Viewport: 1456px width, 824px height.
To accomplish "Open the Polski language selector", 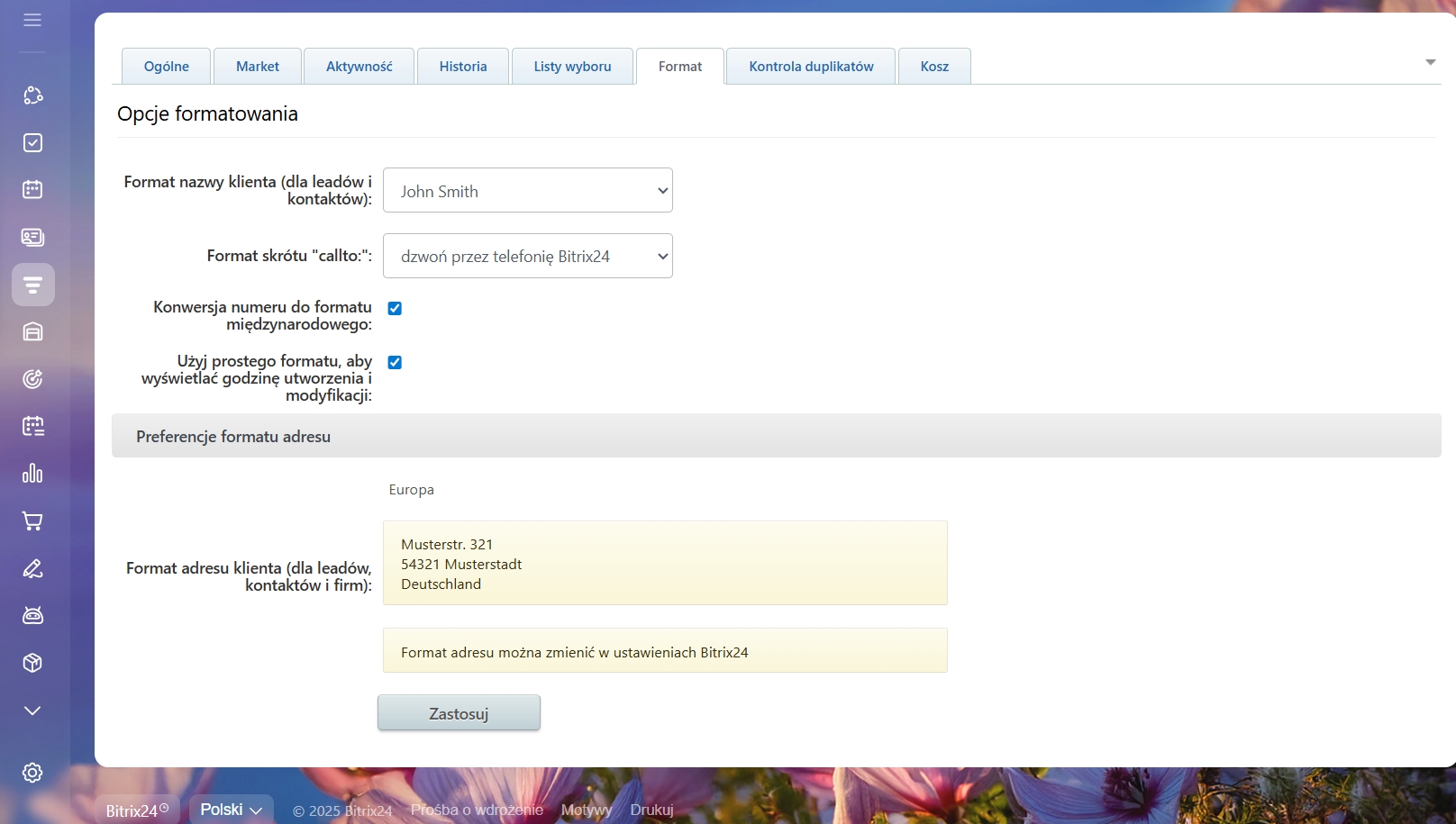I will [x=231, y=810].
